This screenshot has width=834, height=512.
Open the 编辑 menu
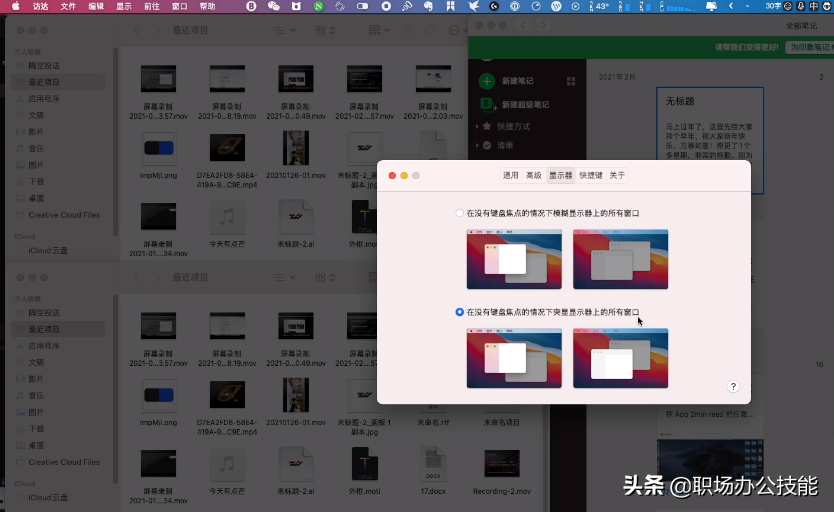pyautogui.click(x=96, y=6)
